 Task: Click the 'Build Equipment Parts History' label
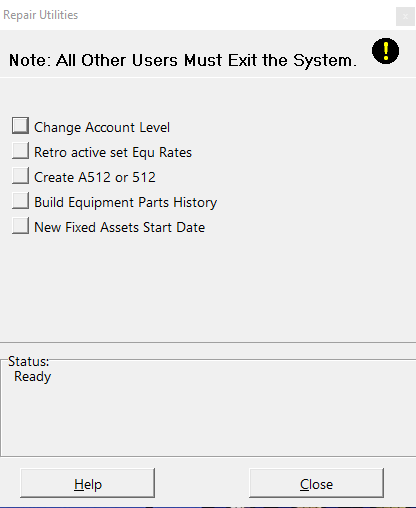(126, 202)
